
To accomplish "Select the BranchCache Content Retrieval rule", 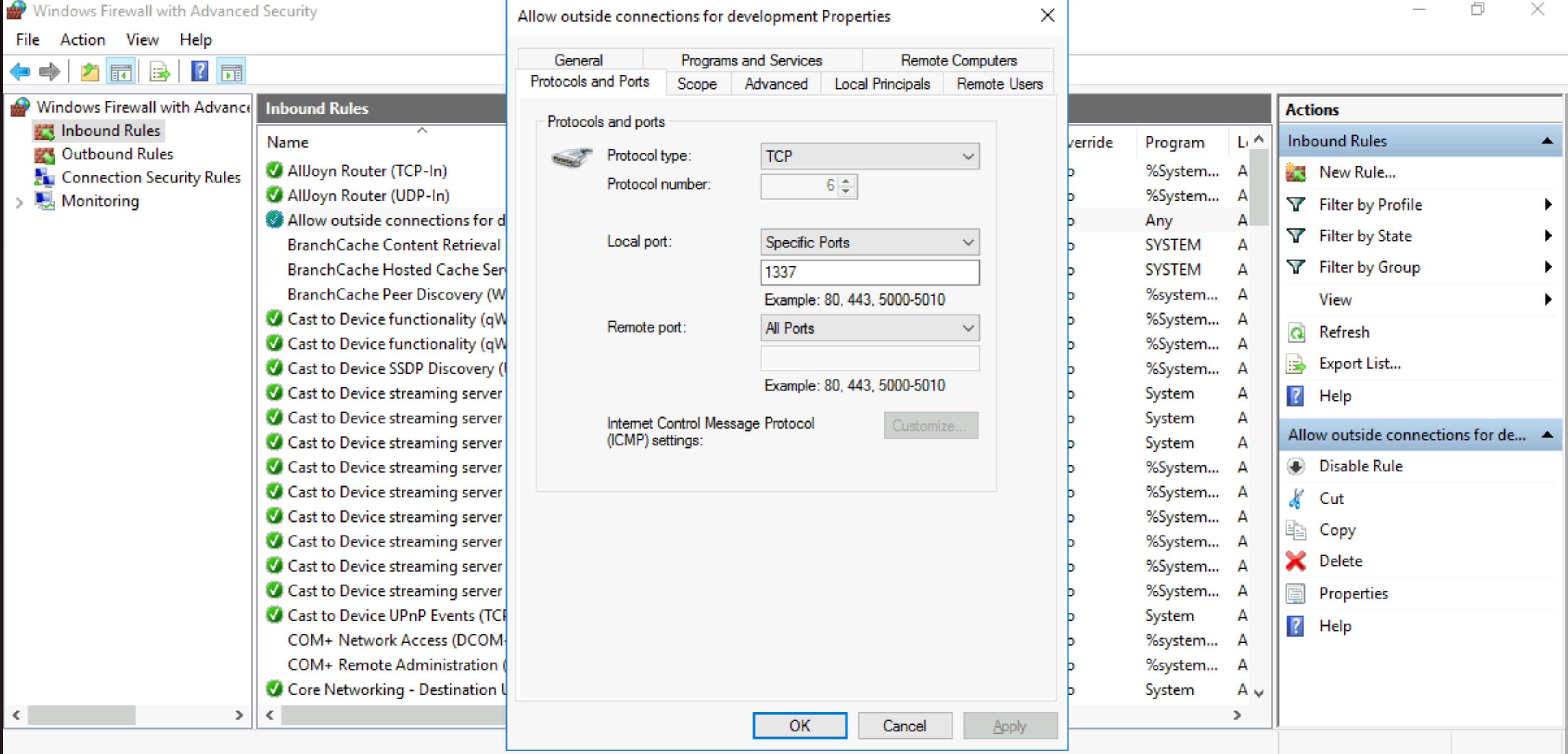I will coord(394,245).
